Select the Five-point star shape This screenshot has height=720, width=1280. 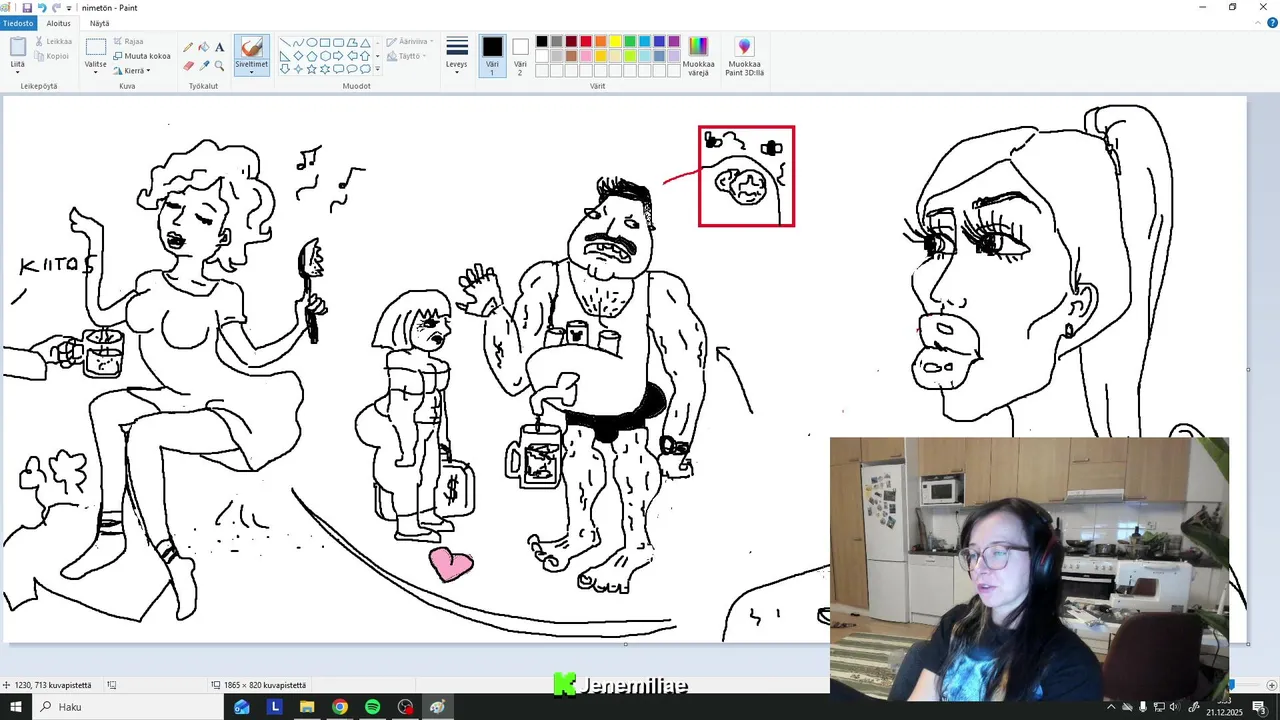311,69
